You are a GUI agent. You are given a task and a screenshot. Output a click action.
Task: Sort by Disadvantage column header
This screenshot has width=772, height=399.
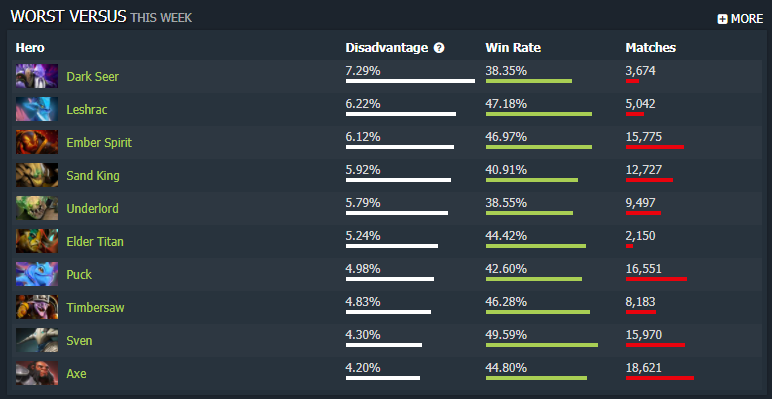386,48
